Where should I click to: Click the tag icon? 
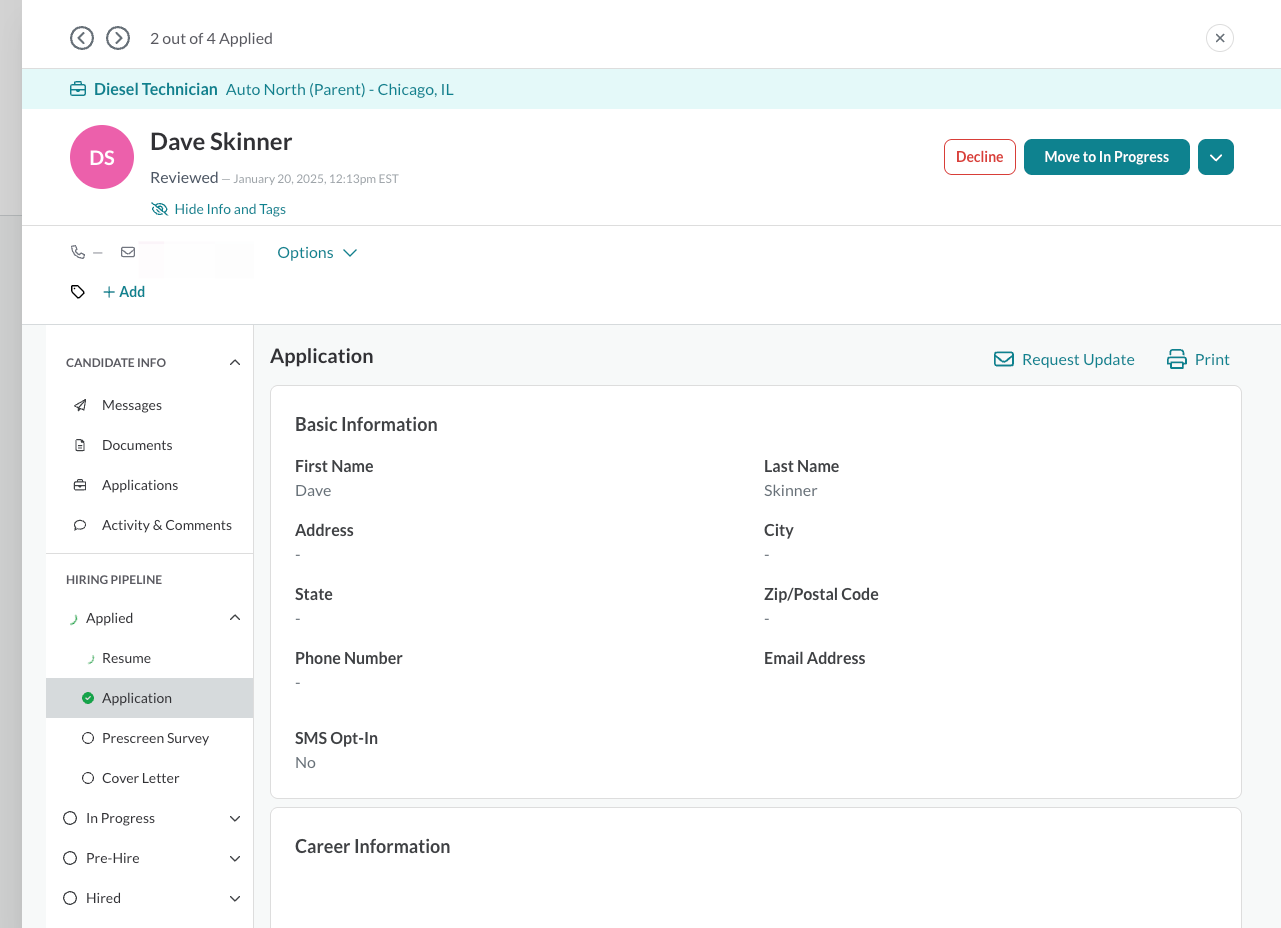tap(78, 292)
